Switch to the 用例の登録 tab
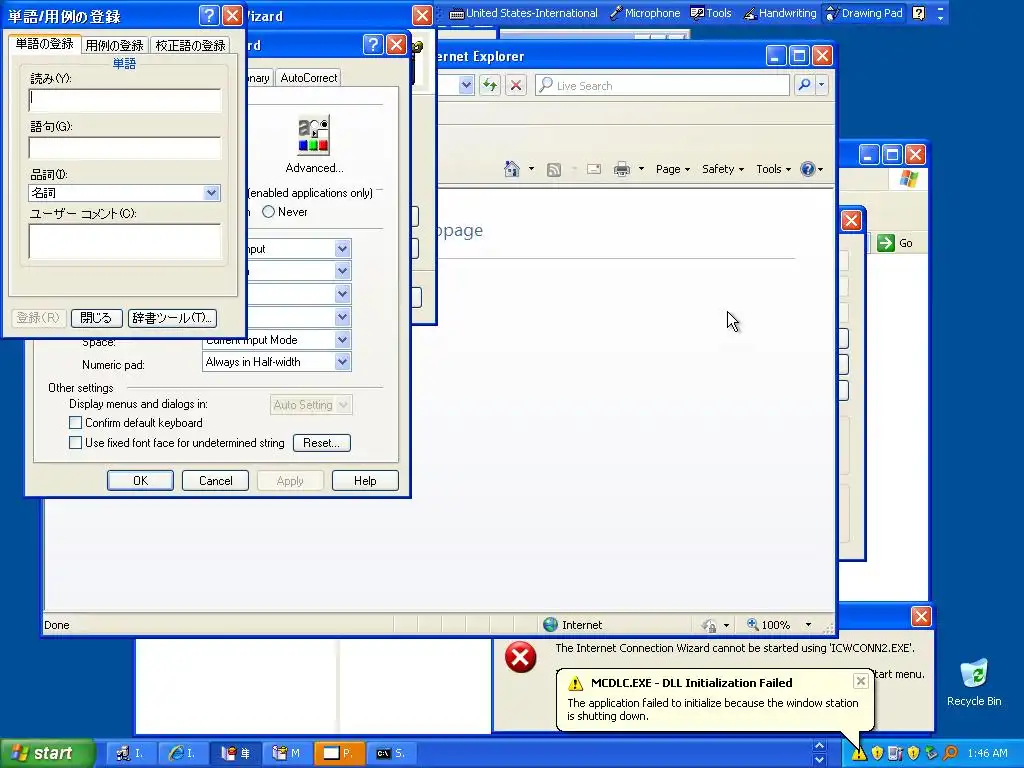Viewport: 1024px width, 768px height. coord(114,45)
